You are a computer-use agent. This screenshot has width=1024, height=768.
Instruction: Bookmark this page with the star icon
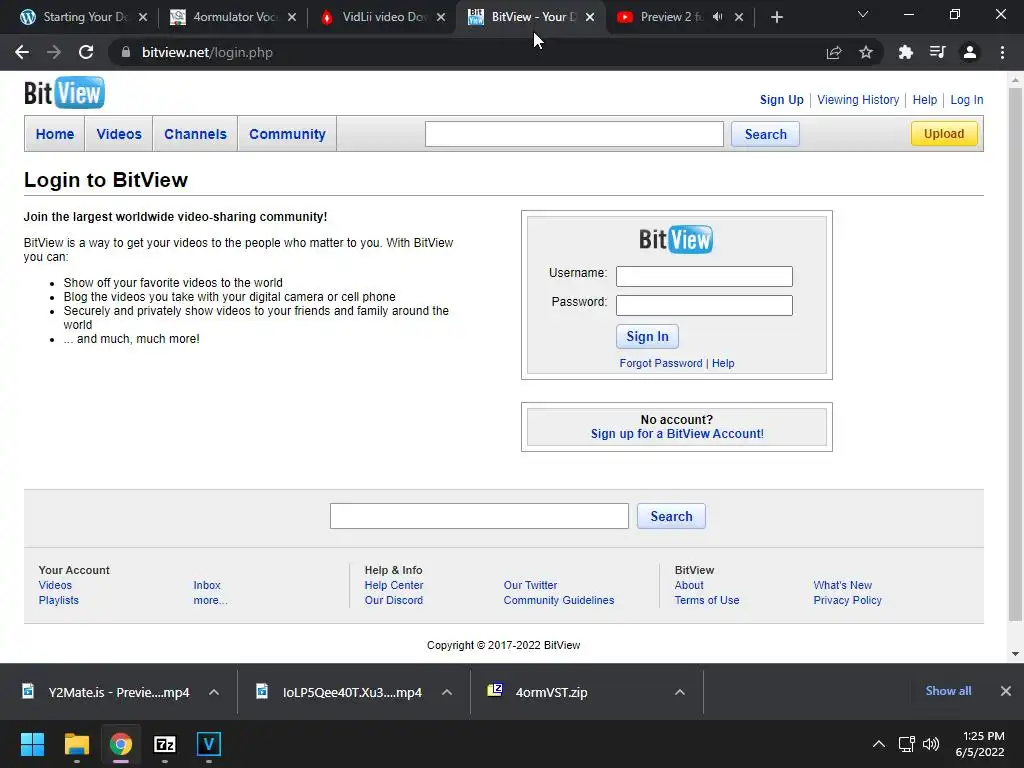pyautogui.click(x=866, y=52)
